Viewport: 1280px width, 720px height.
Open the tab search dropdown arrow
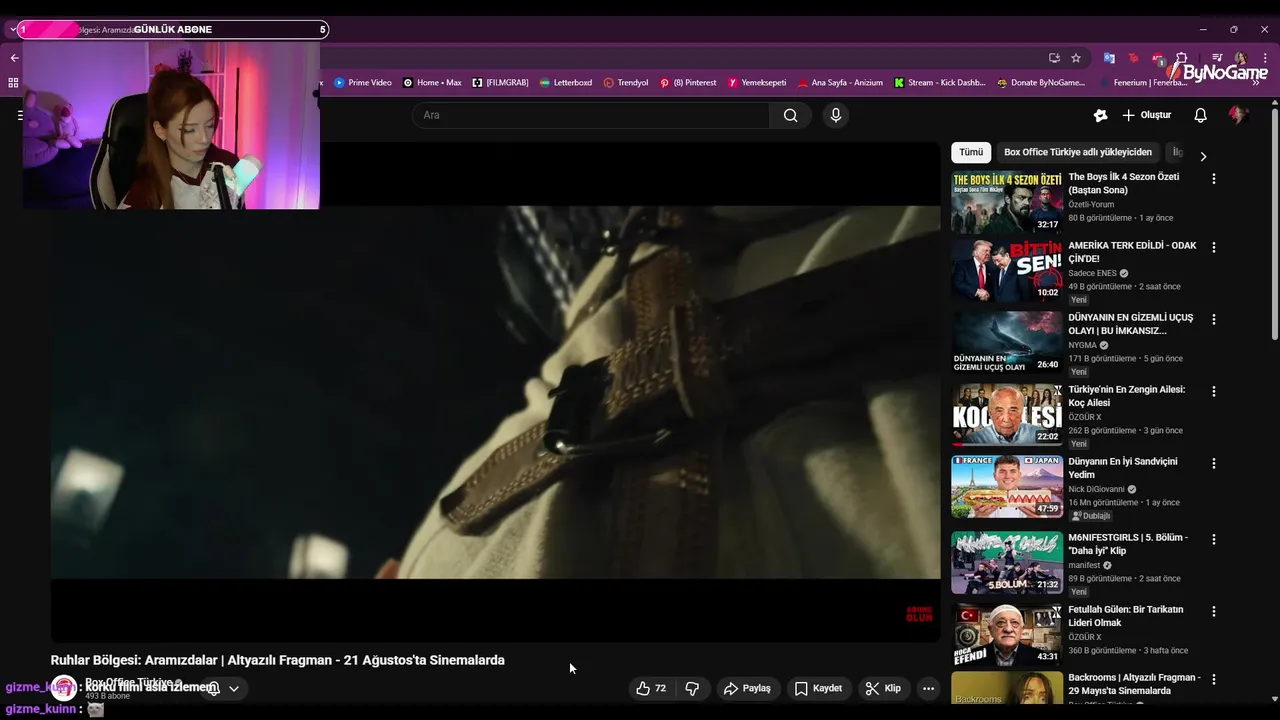coord(12,30)
